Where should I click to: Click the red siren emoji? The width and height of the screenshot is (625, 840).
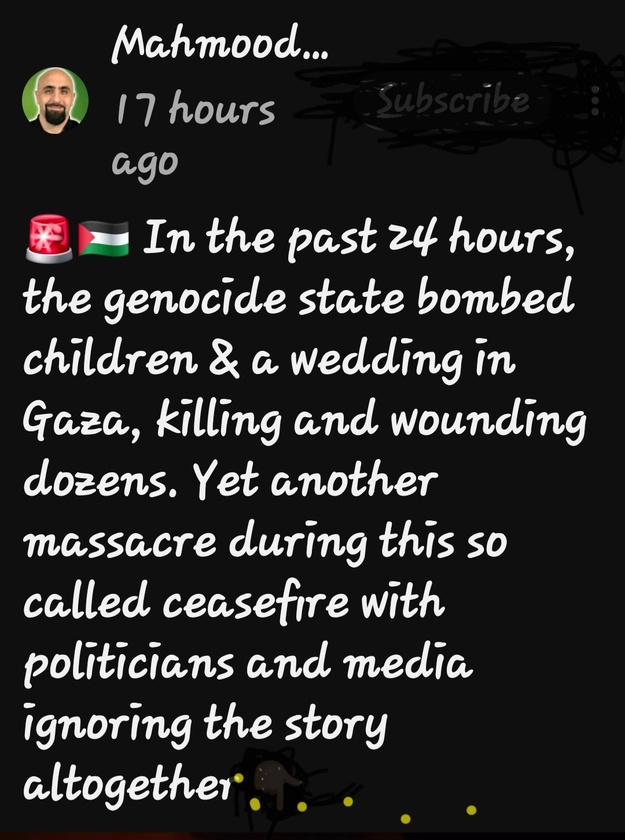(x=49, y=238)
